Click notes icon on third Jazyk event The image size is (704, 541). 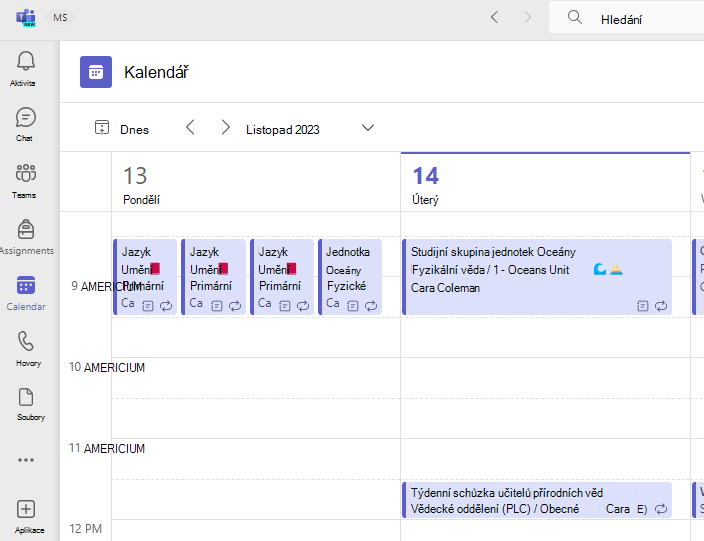(x=285, y=306)
